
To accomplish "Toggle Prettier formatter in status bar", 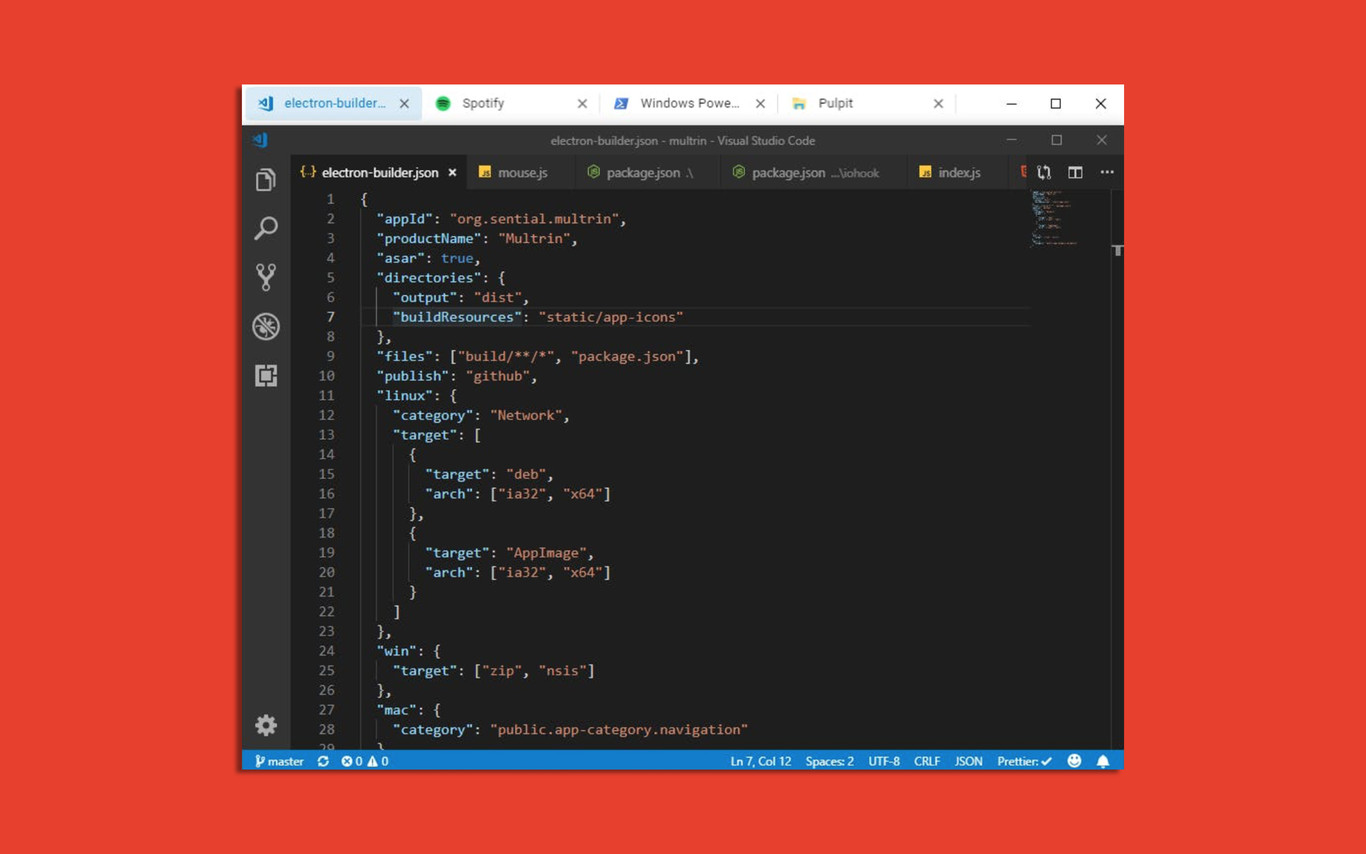I will coord(1022,760).
